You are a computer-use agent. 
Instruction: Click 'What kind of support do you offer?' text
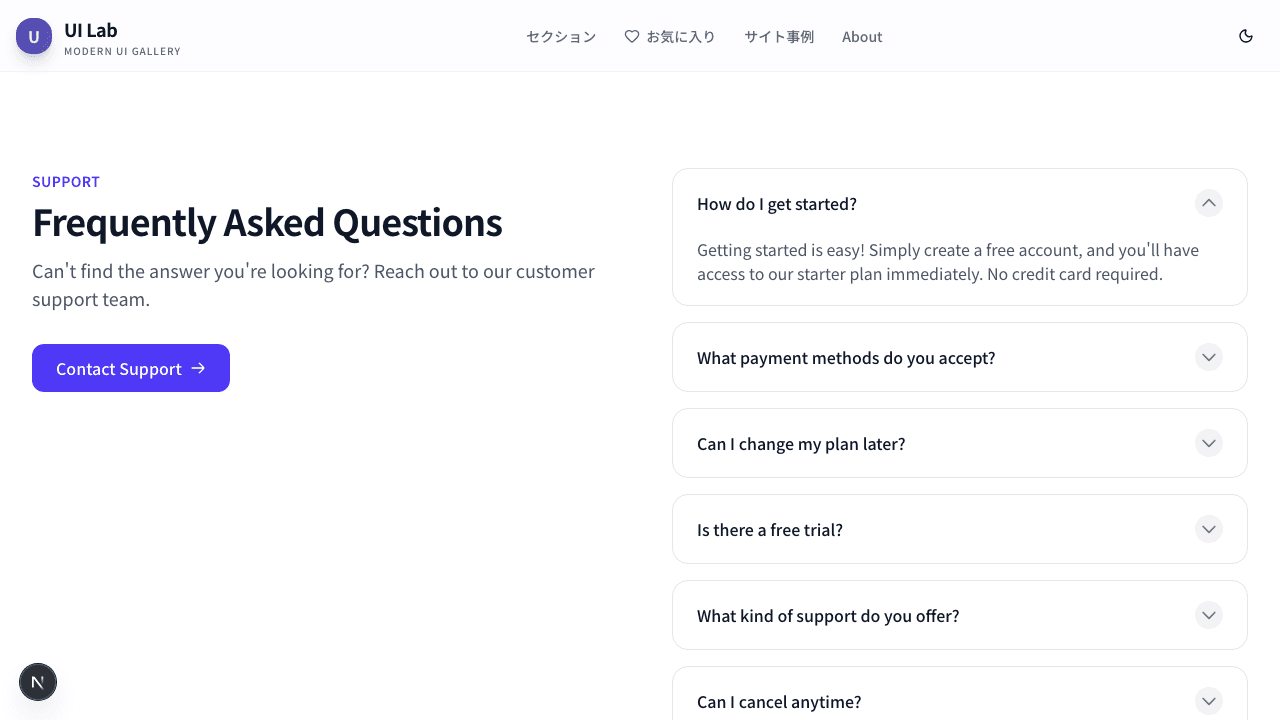[828, 616]
